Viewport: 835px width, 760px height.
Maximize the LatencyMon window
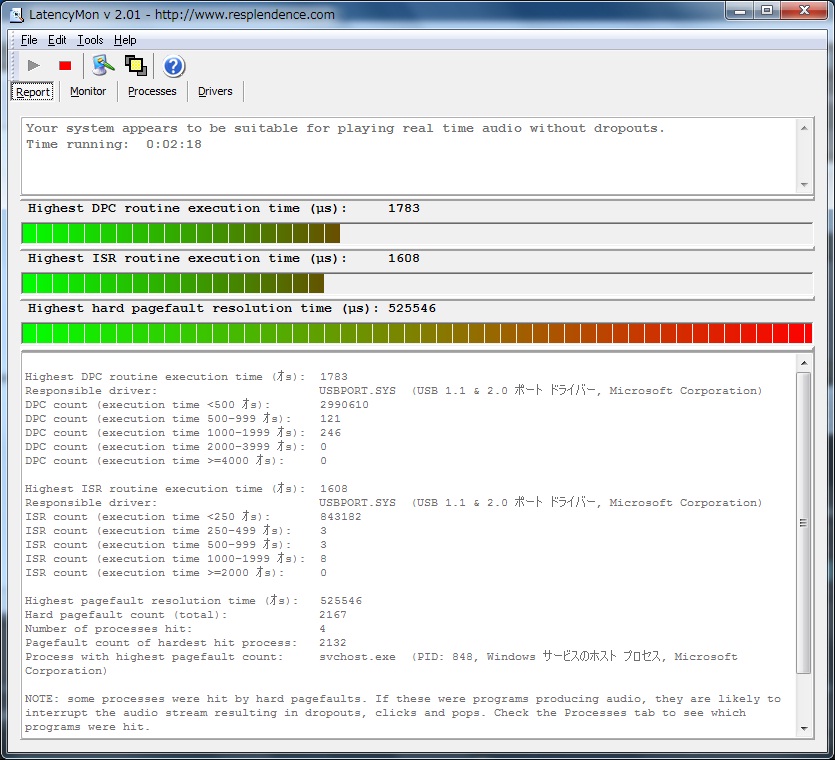(767, 11)
